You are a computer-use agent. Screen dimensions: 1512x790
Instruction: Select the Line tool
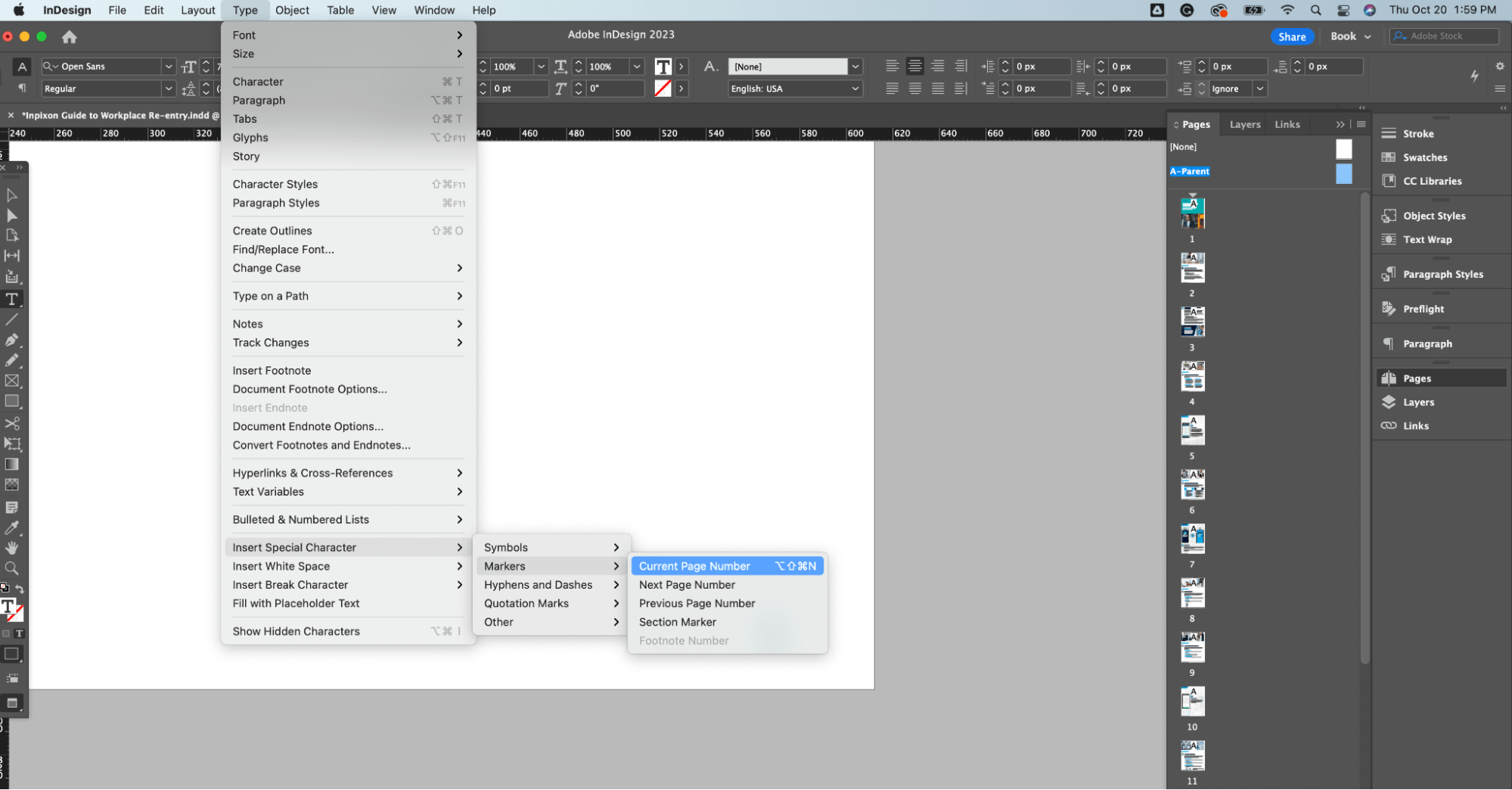point(12,319)
